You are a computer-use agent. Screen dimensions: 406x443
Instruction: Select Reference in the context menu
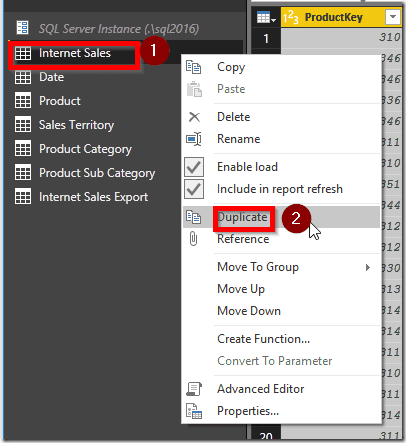tap(281, 239)
